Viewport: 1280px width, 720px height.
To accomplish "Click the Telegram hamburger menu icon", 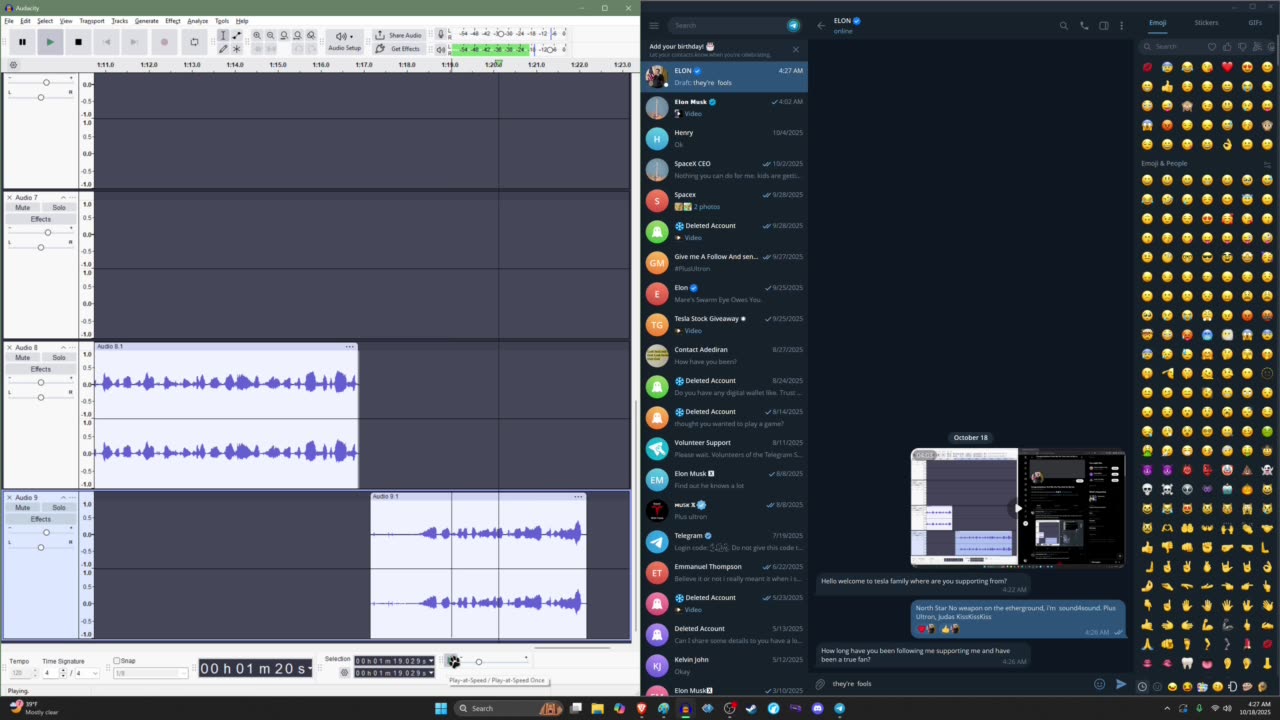I will coord(654,25).
